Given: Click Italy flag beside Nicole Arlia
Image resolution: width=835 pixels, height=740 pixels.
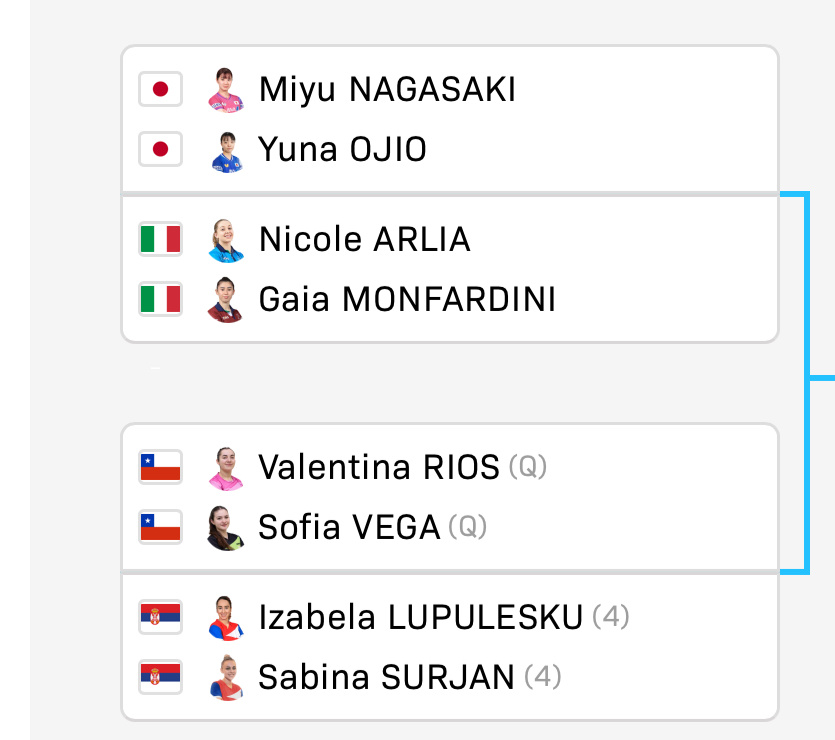Looking at the screenshot, I should click(160, 239).
